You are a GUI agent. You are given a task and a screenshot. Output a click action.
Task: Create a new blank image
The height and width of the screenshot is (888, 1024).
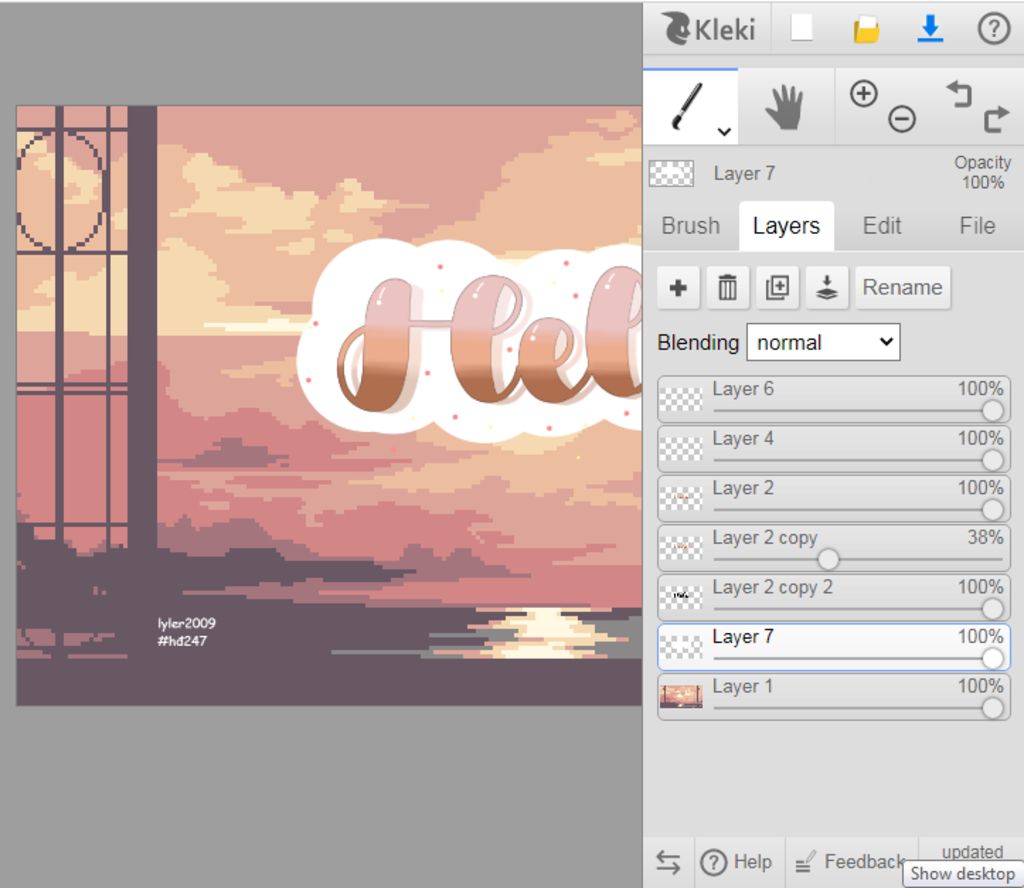coord(801,28)
